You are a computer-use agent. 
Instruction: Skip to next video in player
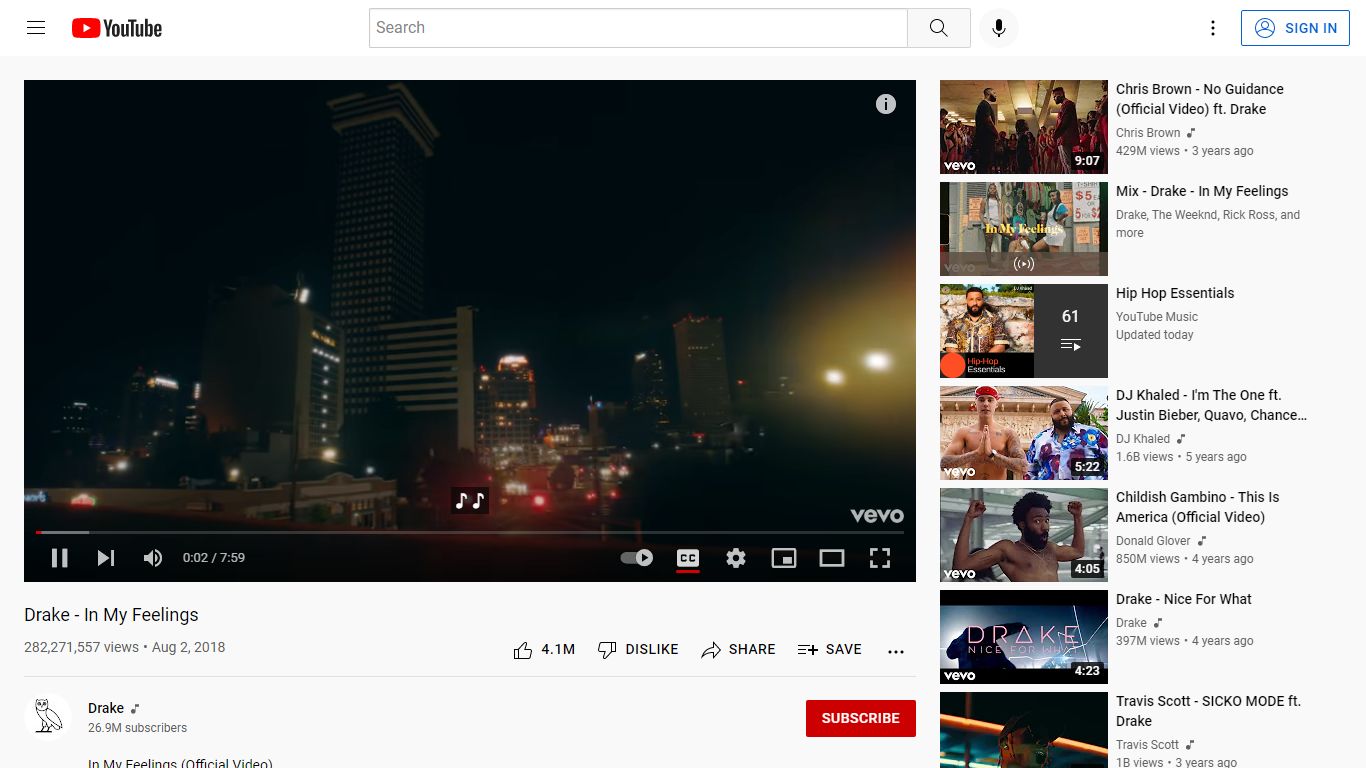(106, 558)
